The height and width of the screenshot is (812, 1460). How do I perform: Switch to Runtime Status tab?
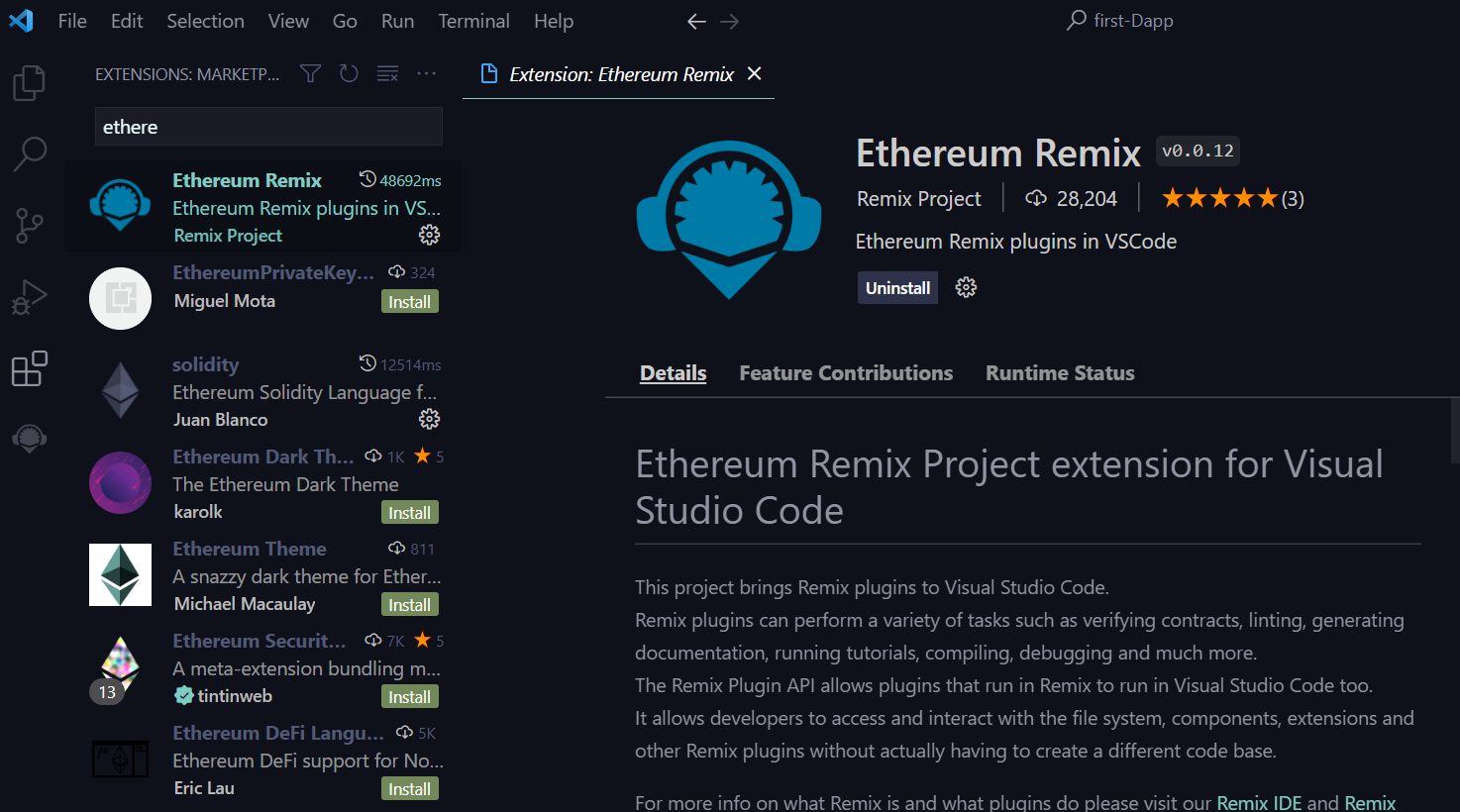tap(1060, 373)
